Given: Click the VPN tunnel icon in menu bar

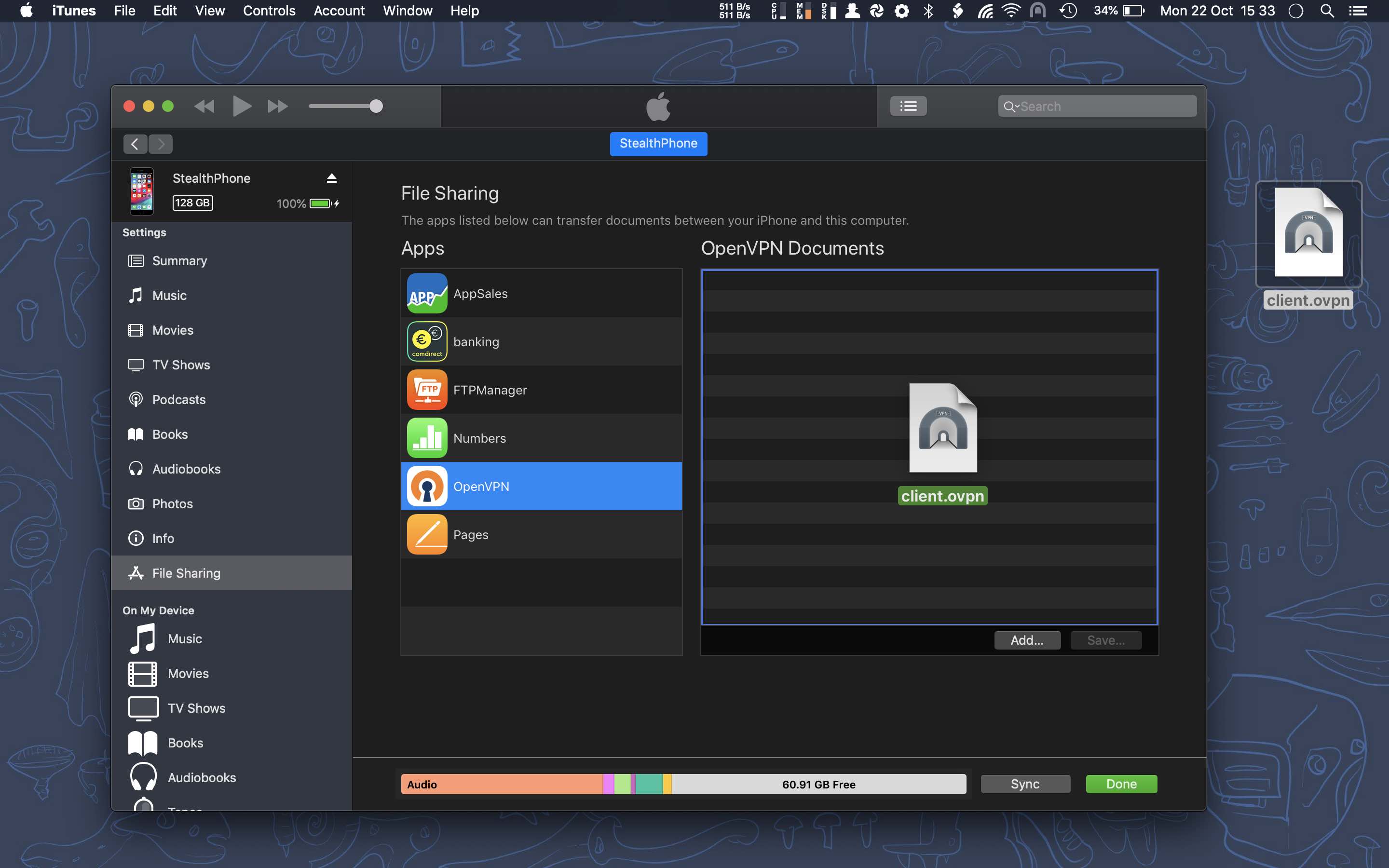Looking at the screenshot, I should pos(1038,11).
